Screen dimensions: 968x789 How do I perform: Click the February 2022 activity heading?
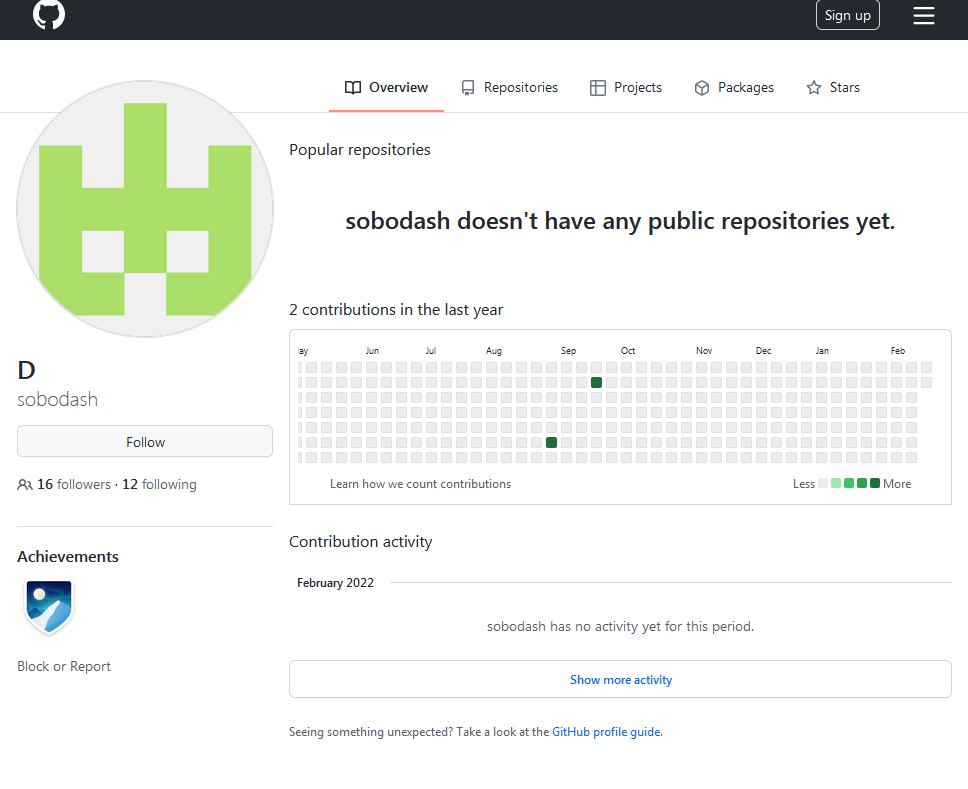point(335,583)
